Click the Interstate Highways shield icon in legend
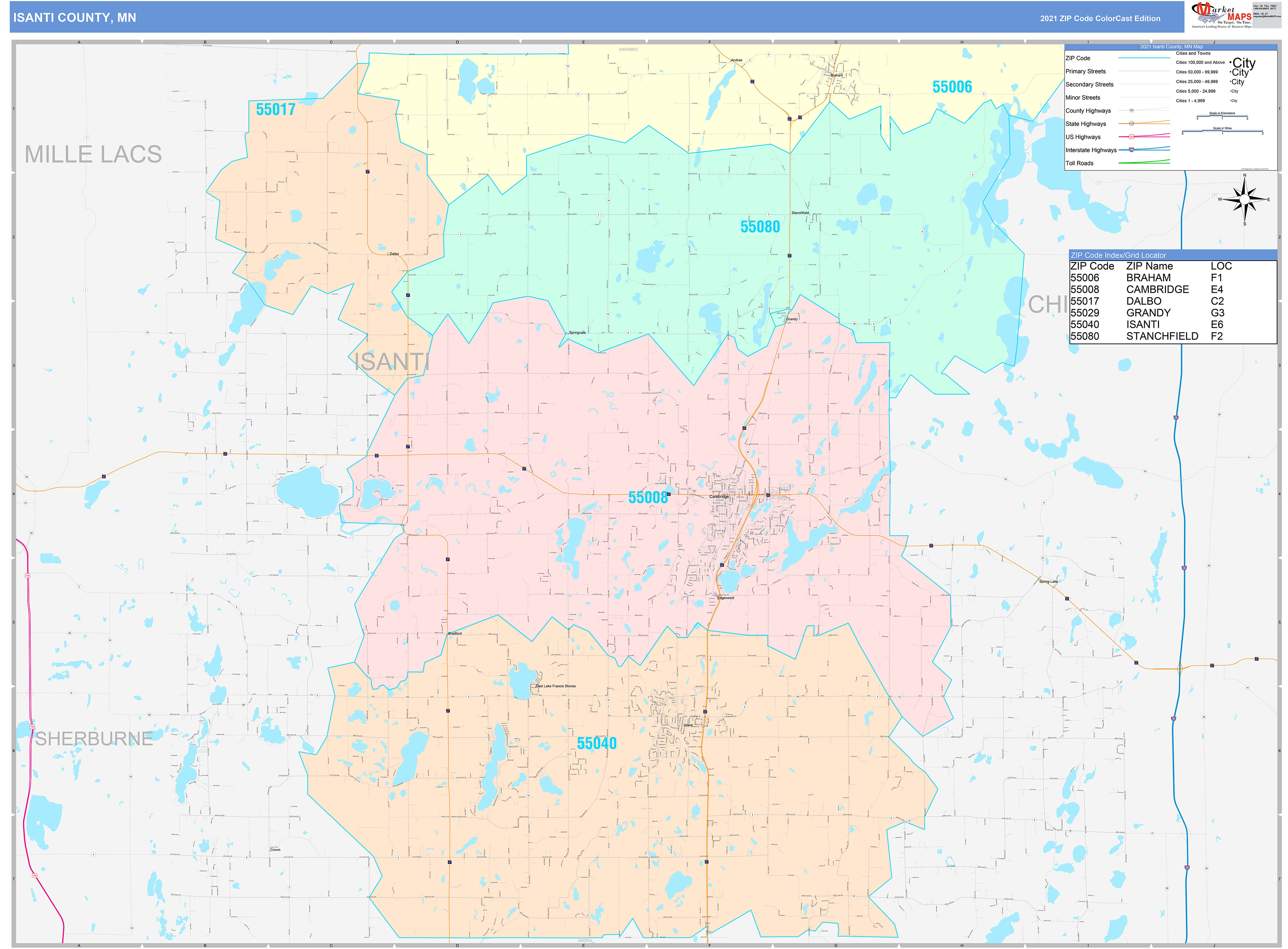Viewport: 1288px width, 949px height. [1131, 150]
